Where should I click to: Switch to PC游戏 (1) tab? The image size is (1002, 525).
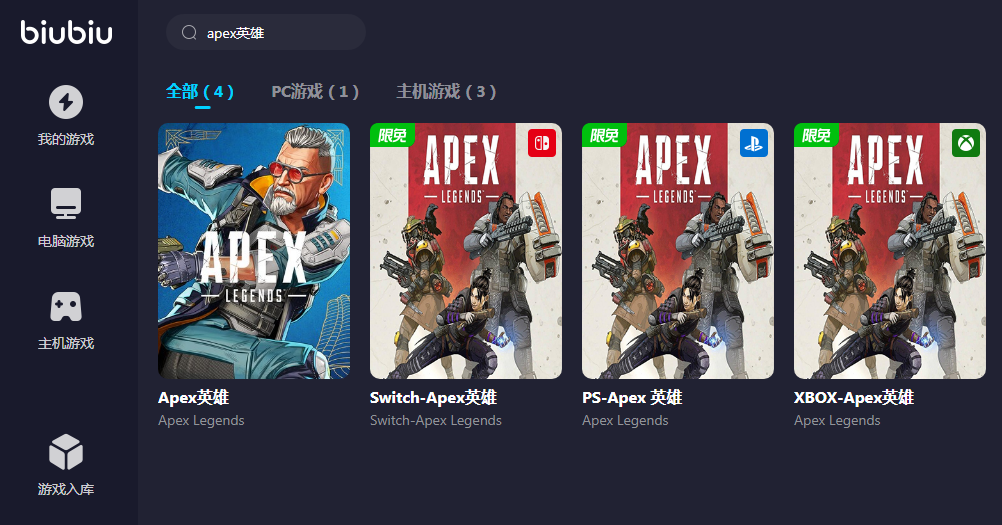[x=315, y=91]
